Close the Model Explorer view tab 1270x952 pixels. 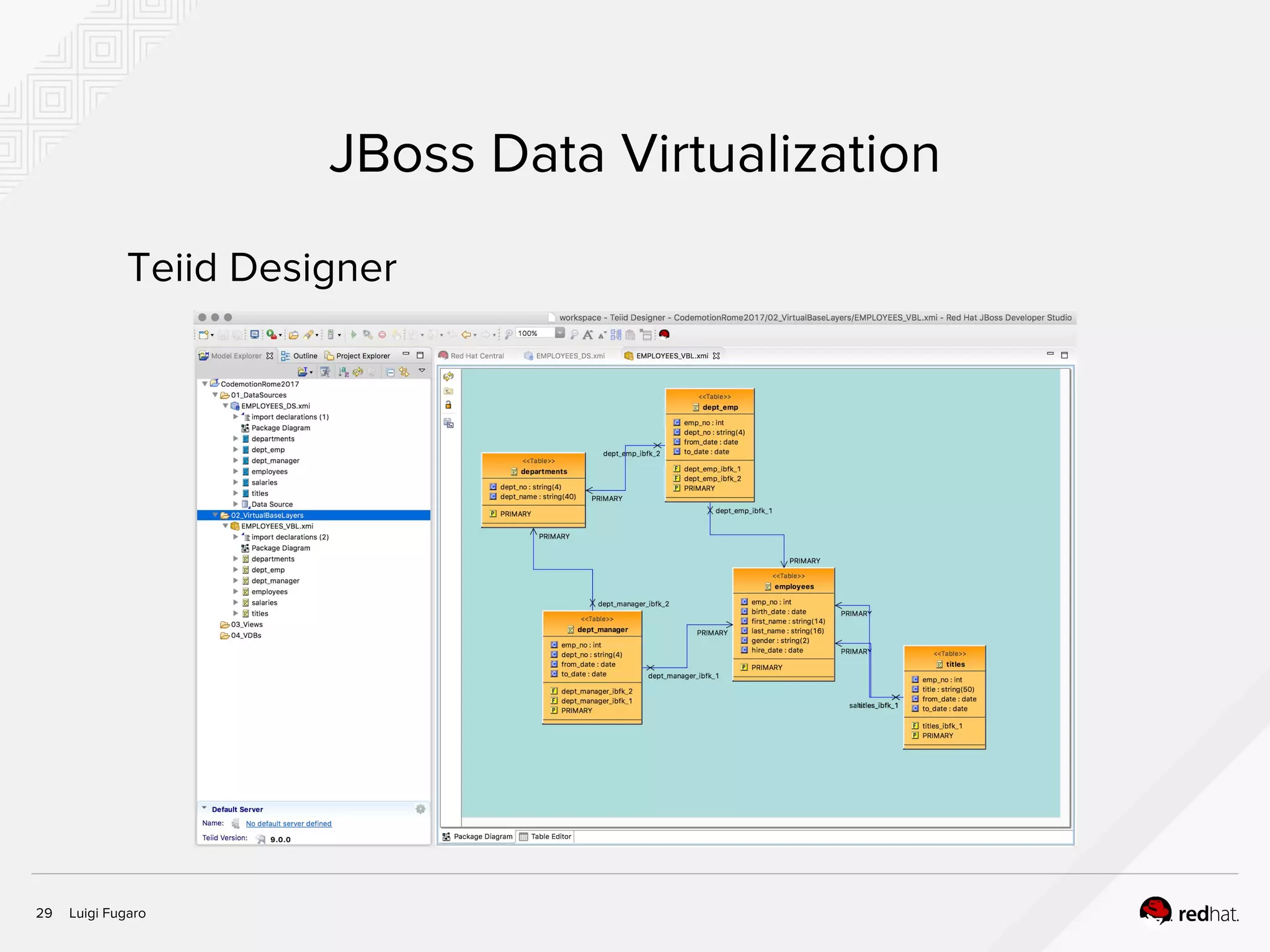[x=270, y=356]
